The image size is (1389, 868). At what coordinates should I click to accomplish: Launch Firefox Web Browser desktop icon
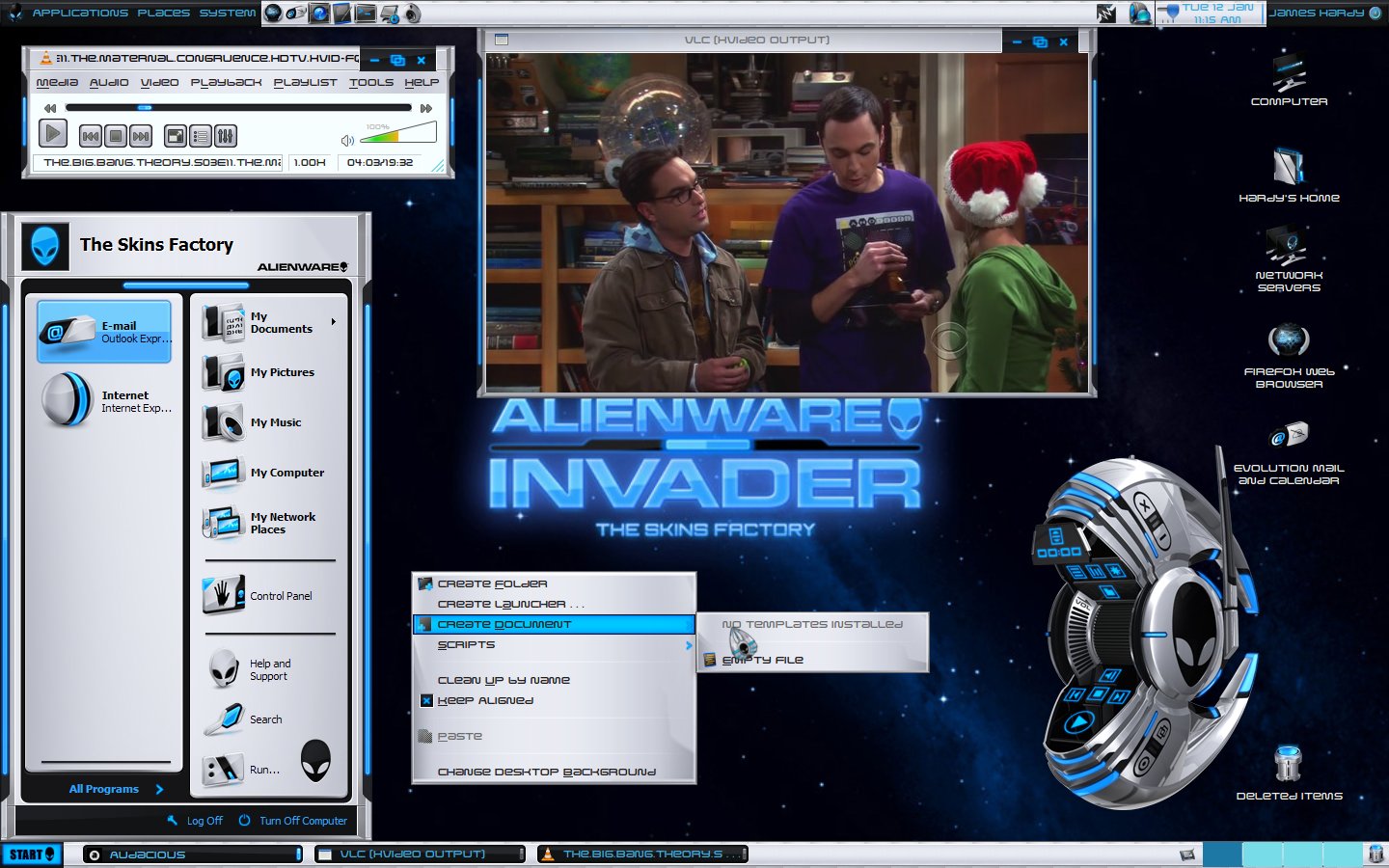[1289, 357]
